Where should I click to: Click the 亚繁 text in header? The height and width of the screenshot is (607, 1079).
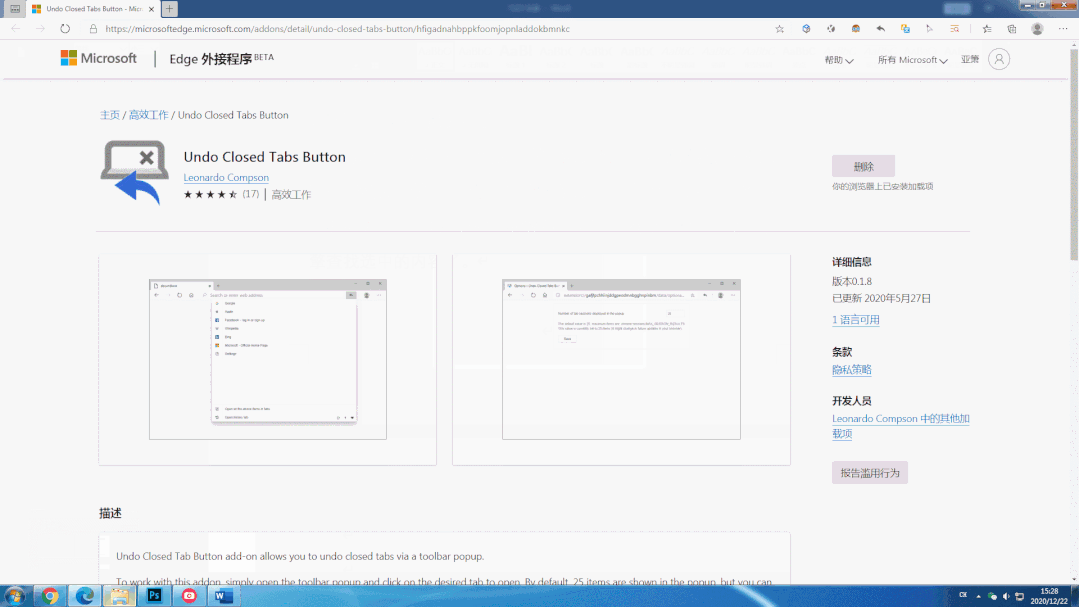970,60
